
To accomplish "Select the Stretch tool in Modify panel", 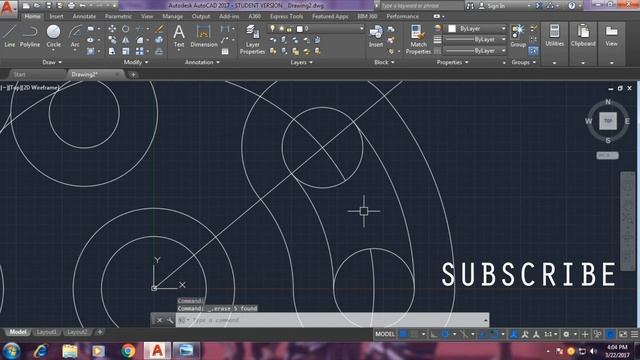I will tap(112, 51).
